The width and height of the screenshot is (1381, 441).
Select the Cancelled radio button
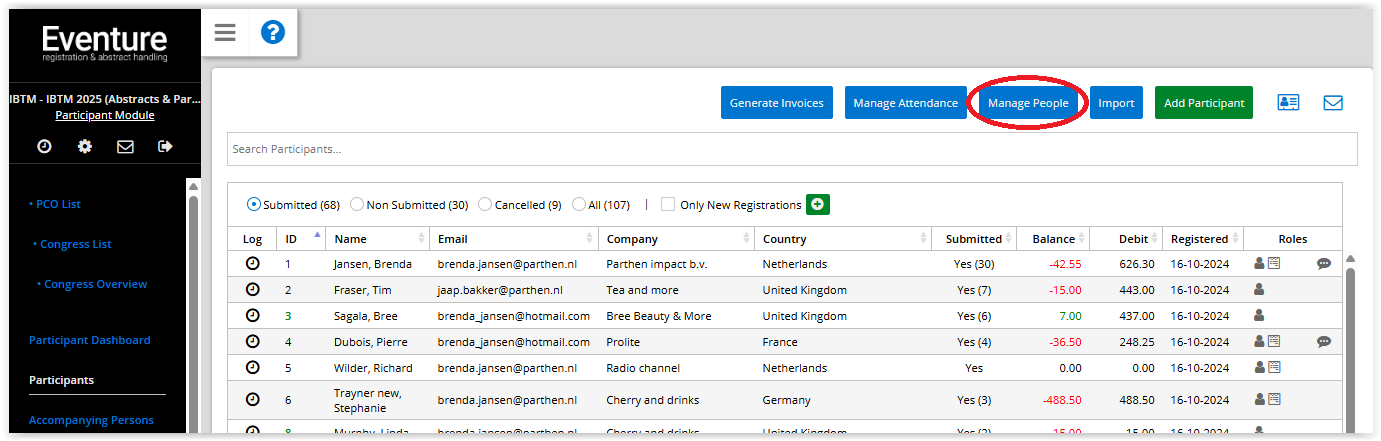click(x=485, y=205)
